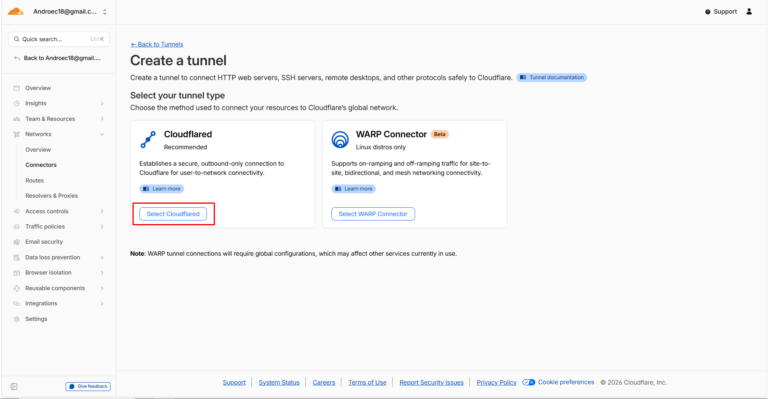The height and width of the screenshot is (399, 768).
Task: Click the Select Cloudflared button
Action: tap(173, 214)
